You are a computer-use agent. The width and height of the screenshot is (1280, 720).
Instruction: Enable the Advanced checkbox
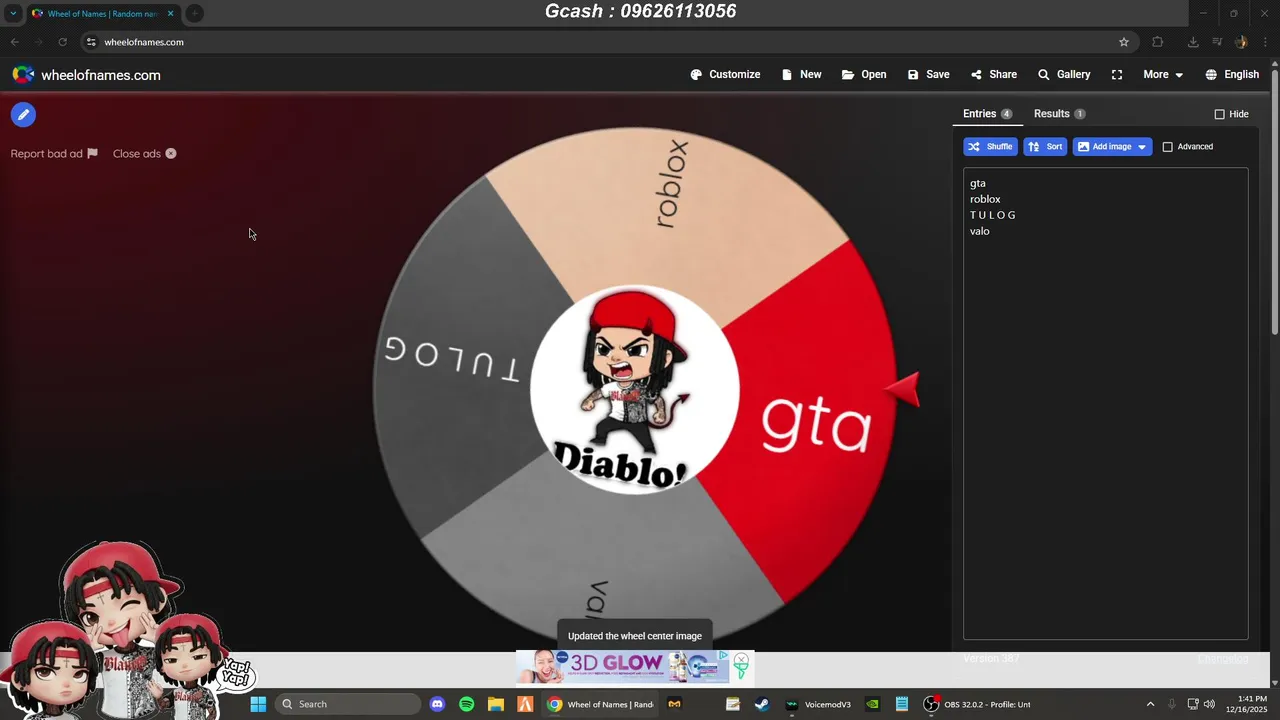1167,147
